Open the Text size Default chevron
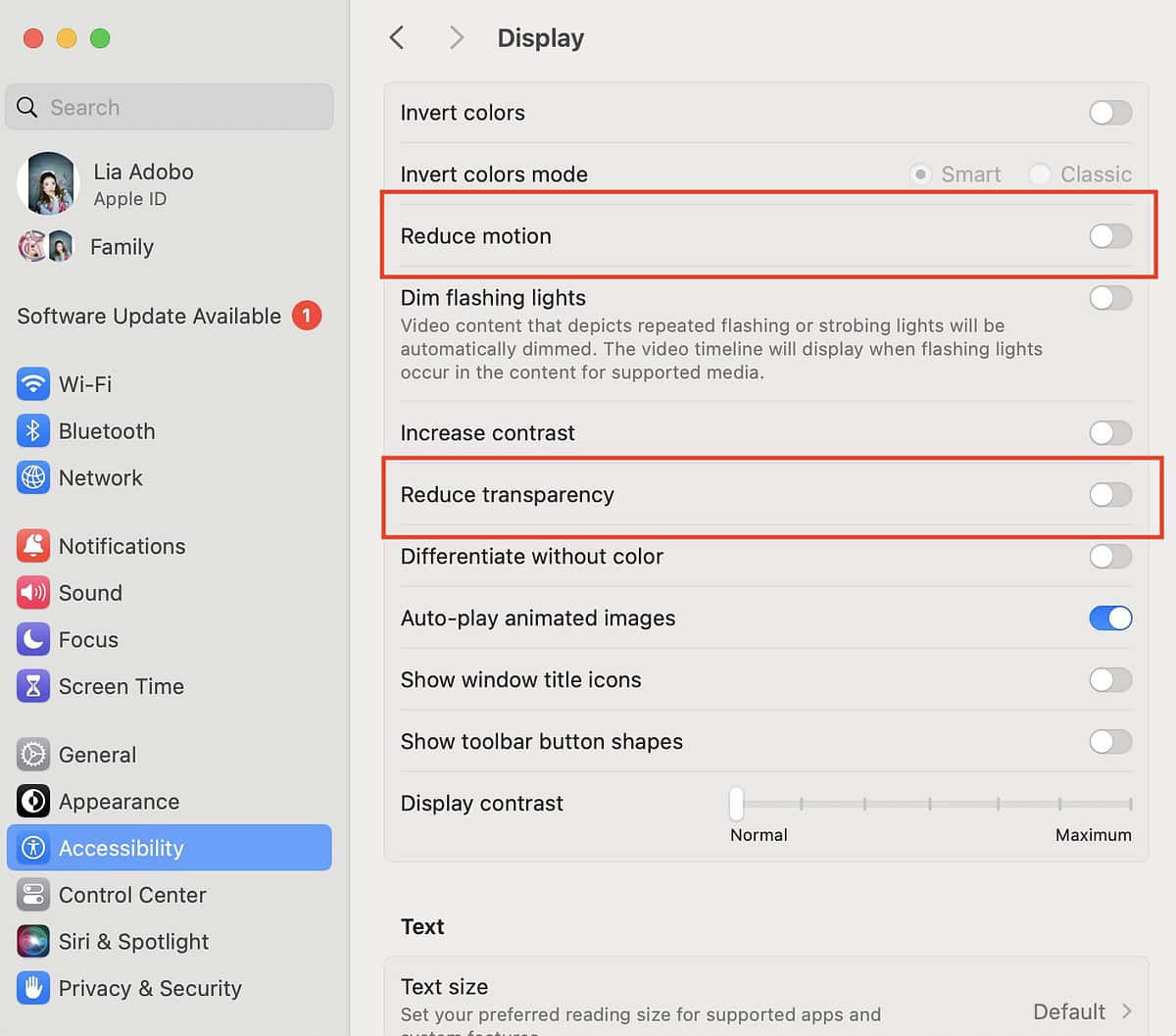 pos(1126,1011)
